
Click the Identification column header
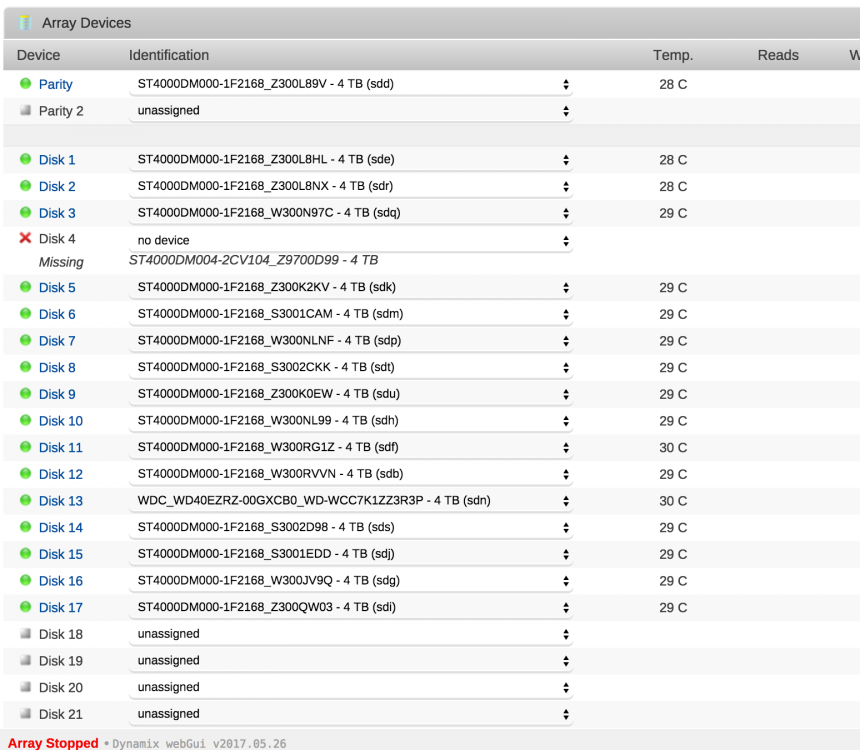click(x=169, y=55)
